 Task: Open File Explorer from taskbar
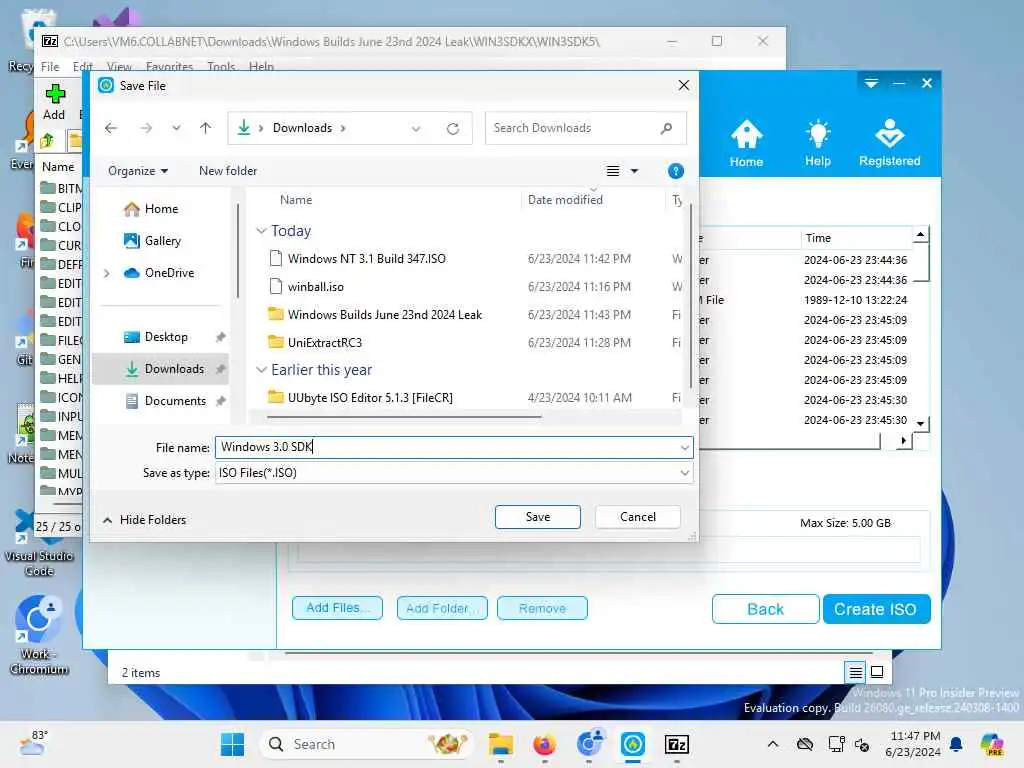coord(500,744)
